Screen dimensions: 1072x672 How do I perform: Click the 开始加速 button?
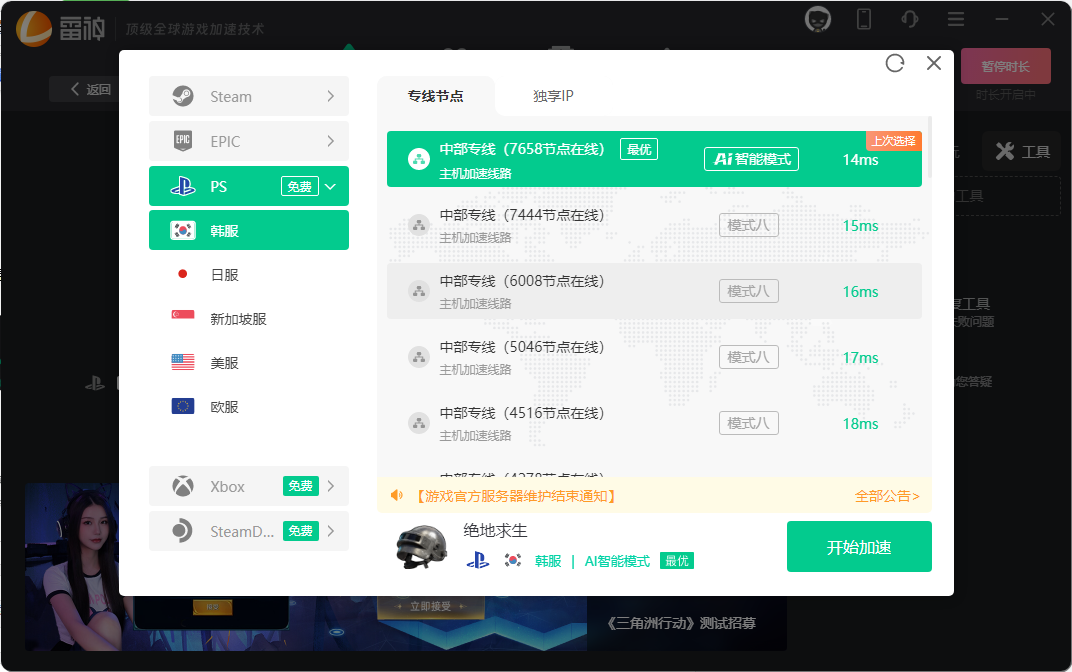tap(859, 547)
